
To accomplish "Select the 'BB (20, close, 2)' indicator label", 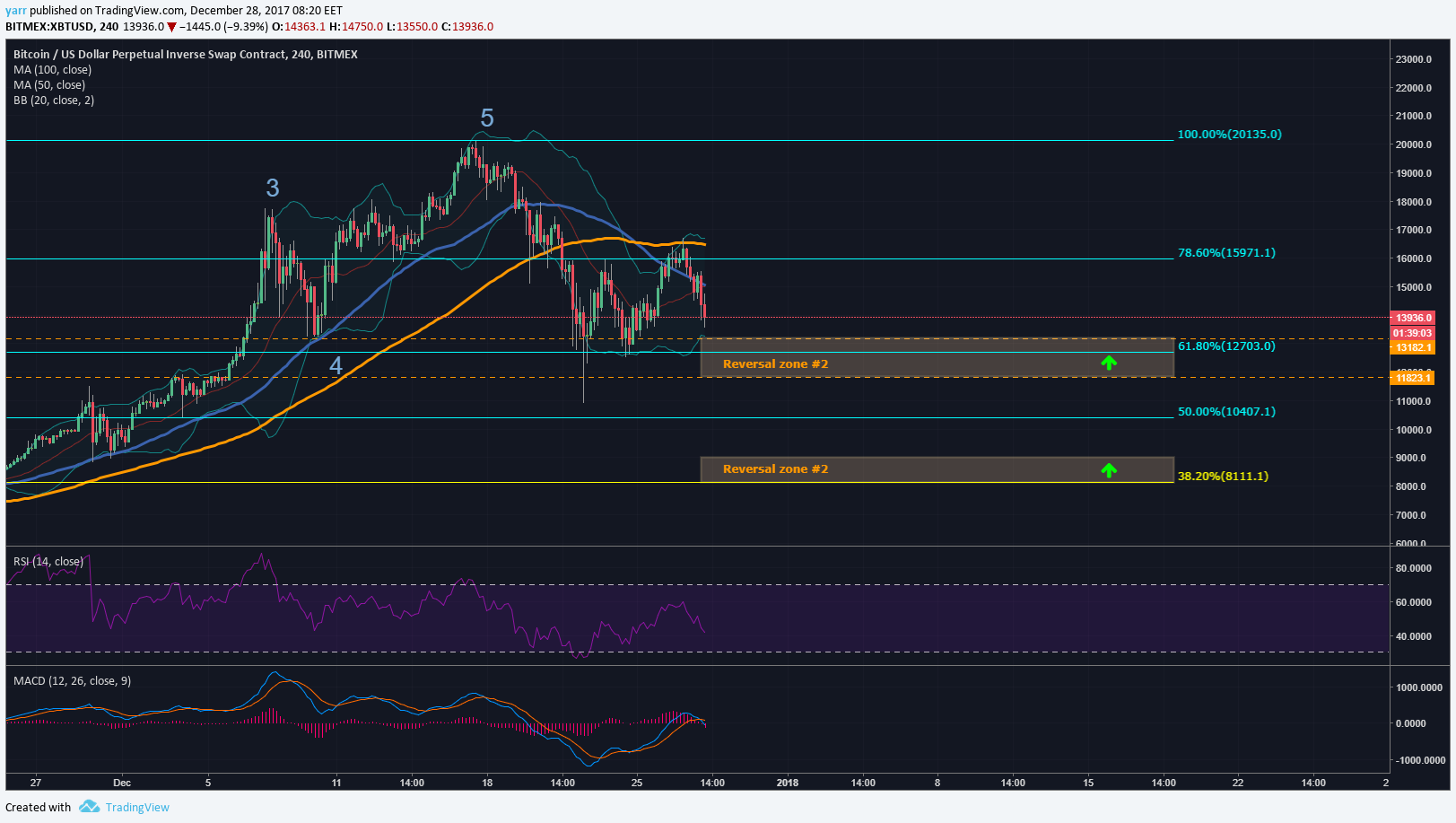I will 54,100.
